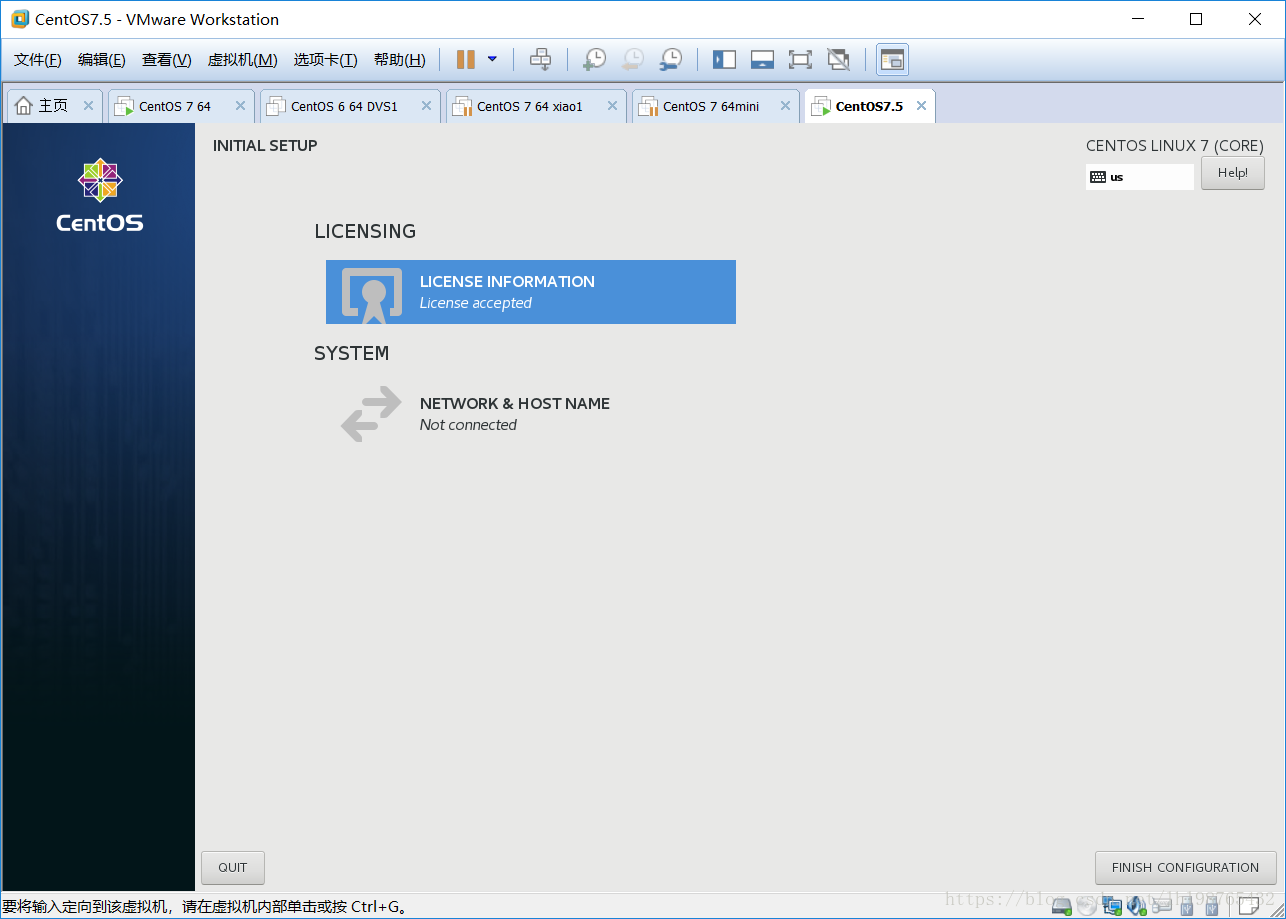This screenshot has width=1286, height=919.
Task: Click the license certificate icon
Action: tap(372, 295)
